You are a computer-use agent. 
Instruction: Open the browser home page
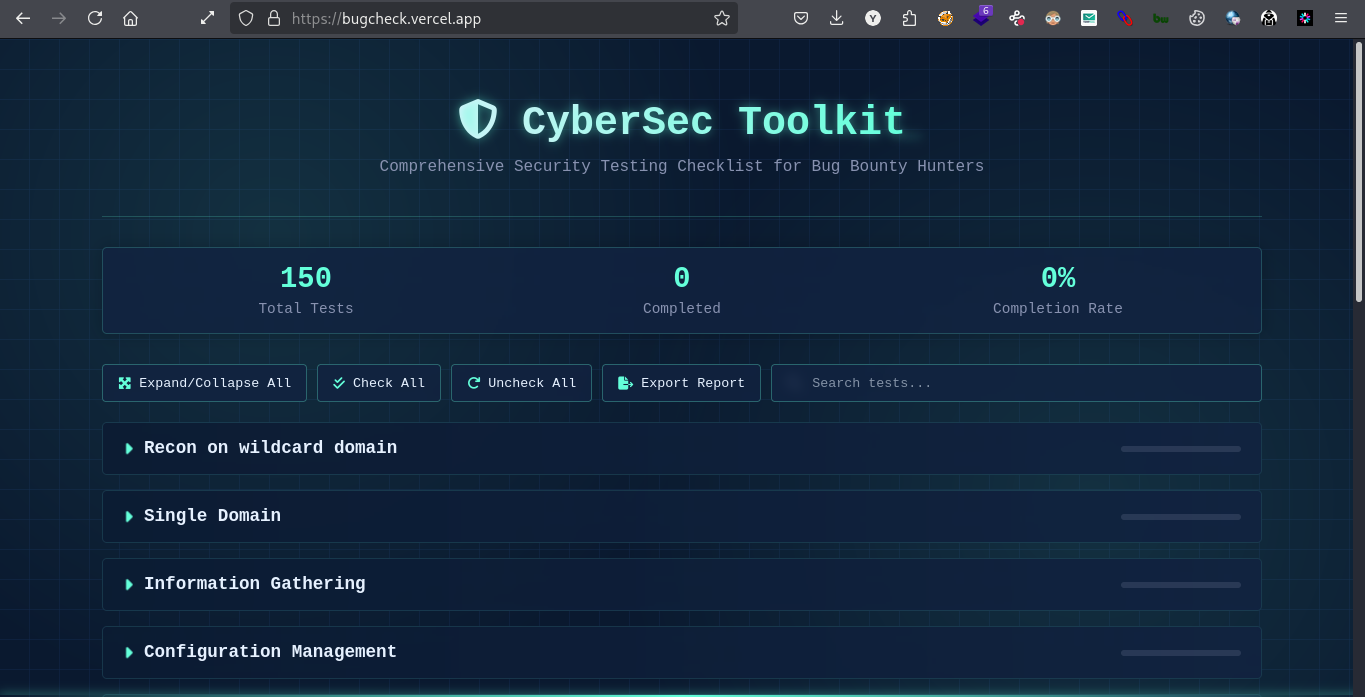130,18
